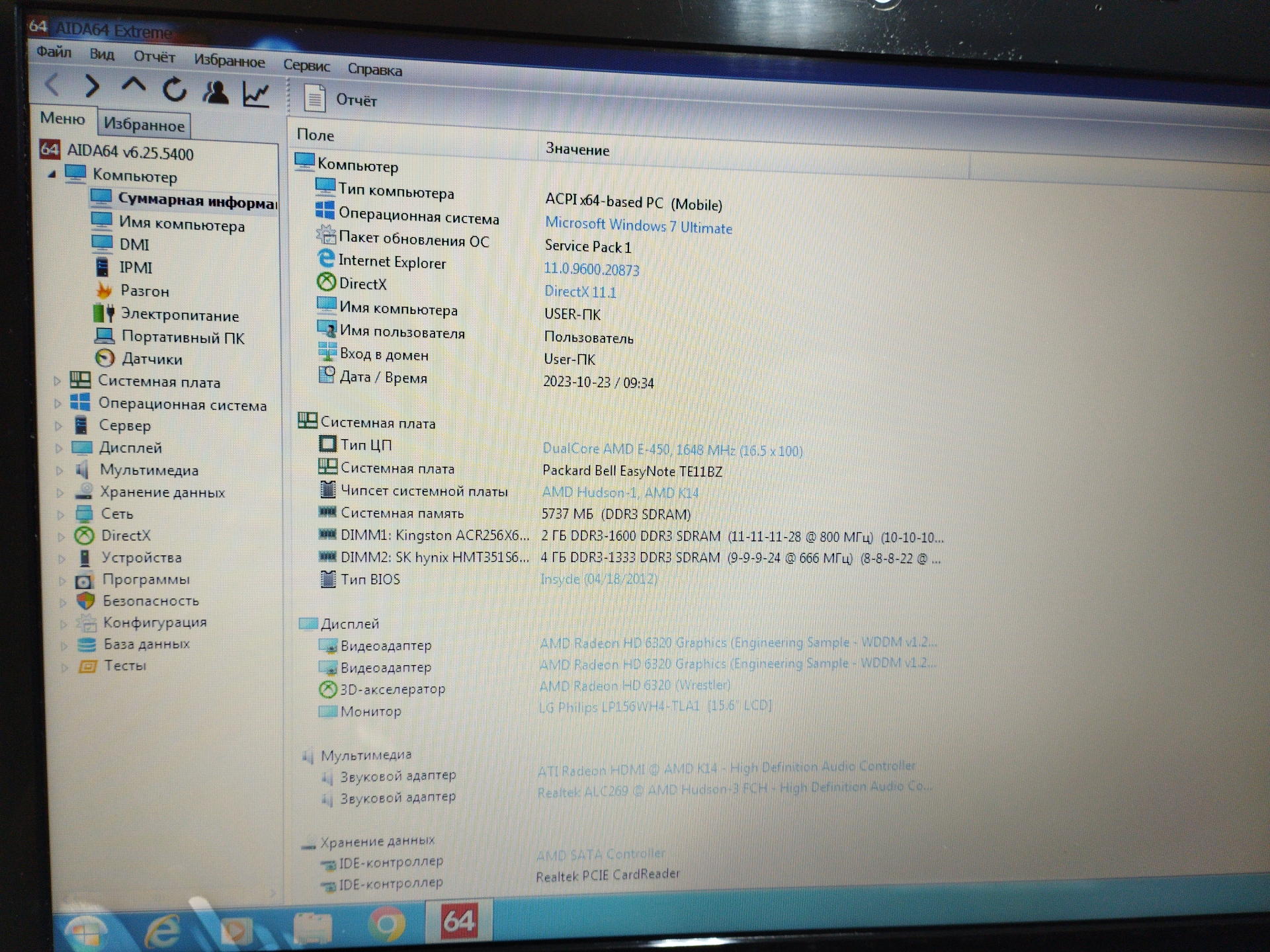This screenshot has height=952, width=1270.
Task: Select AIDA64 v6.25.5400 root node
Action: pyautogui.click(x=130, y=153)
